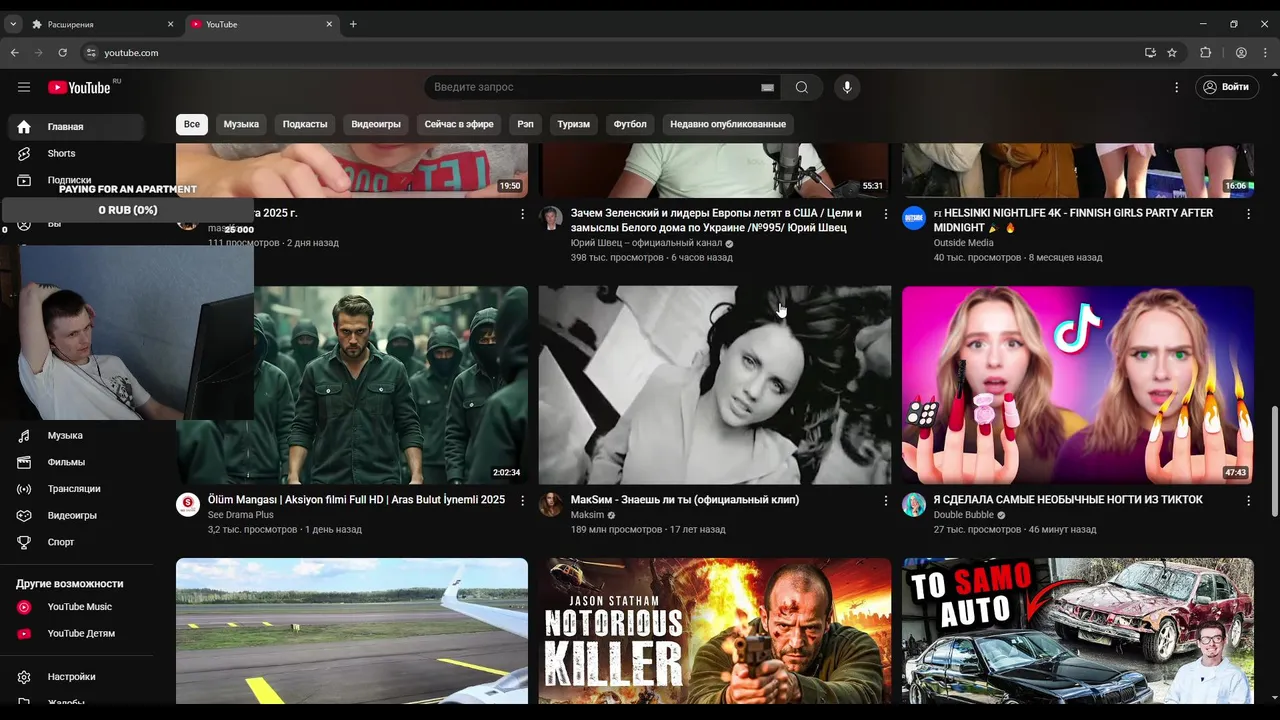Select the Видеоигры filter chip
This screenshot has width=1280, height=720.
coord(376,124)
